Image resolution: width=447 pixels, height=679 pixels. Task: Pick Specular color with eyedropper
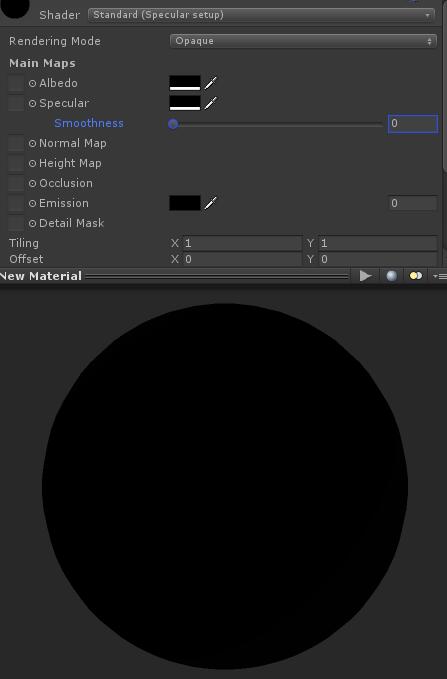tap(211, 103)
